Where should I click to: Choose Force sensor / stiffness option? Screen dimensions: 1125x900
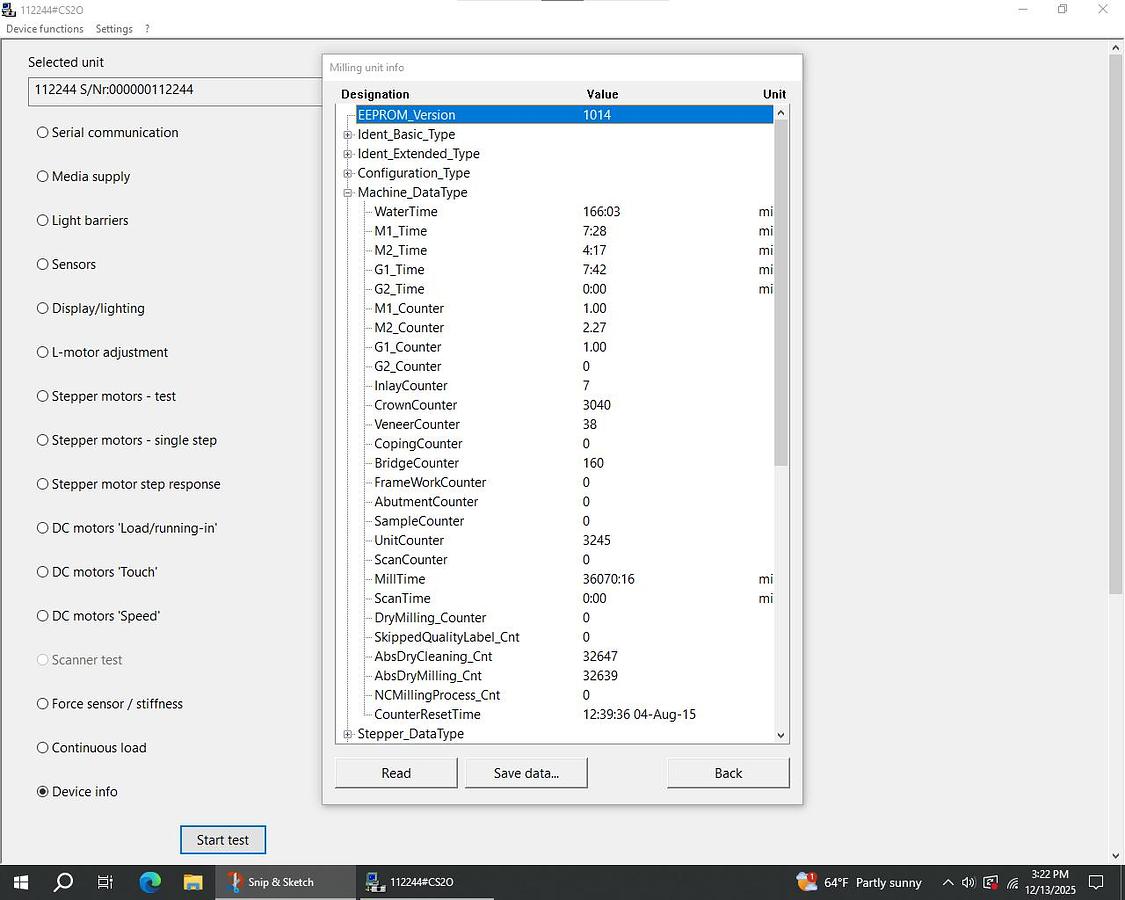43,704
